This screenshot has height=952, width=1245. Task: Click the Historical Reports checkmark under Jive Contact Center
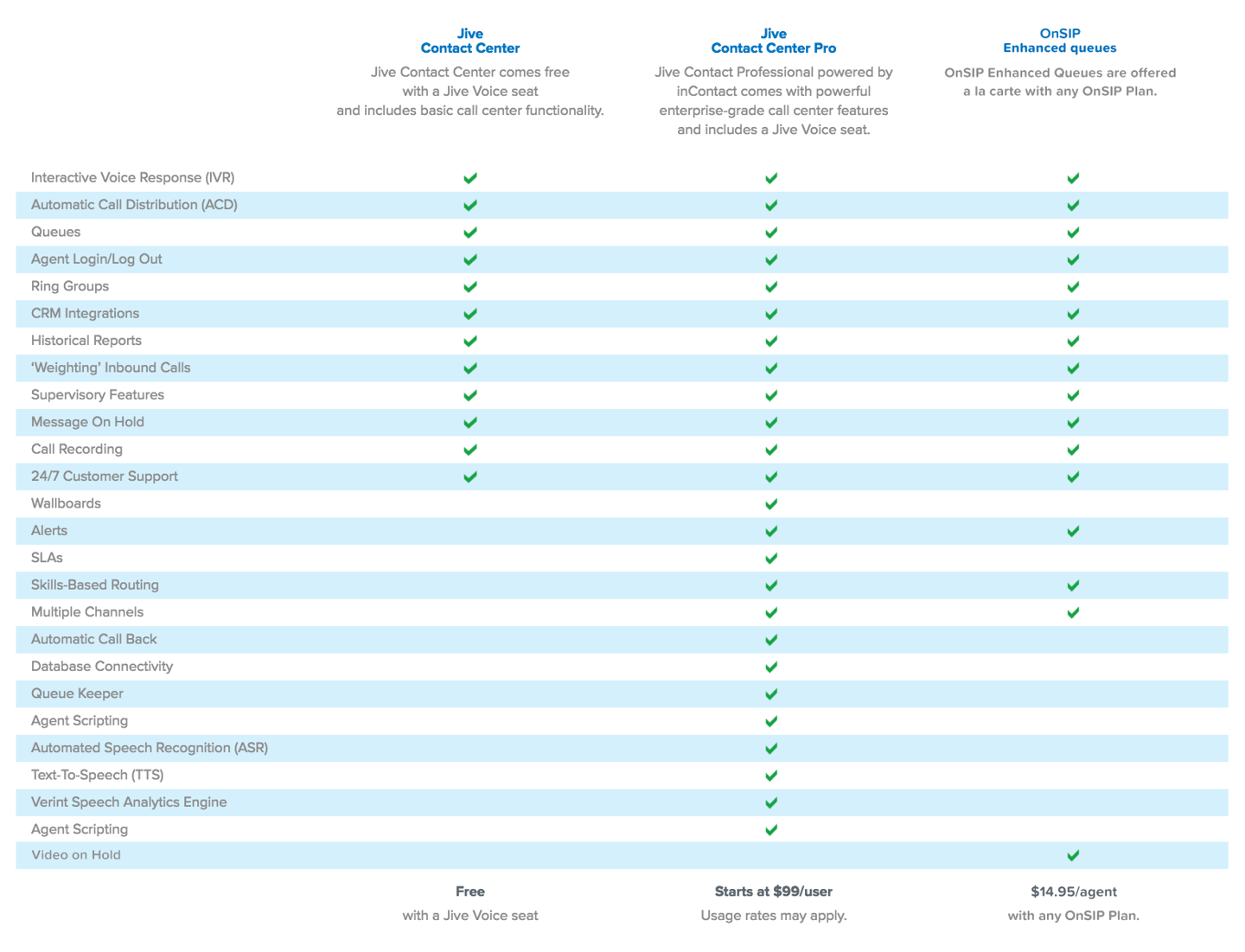tap(470, 341)
